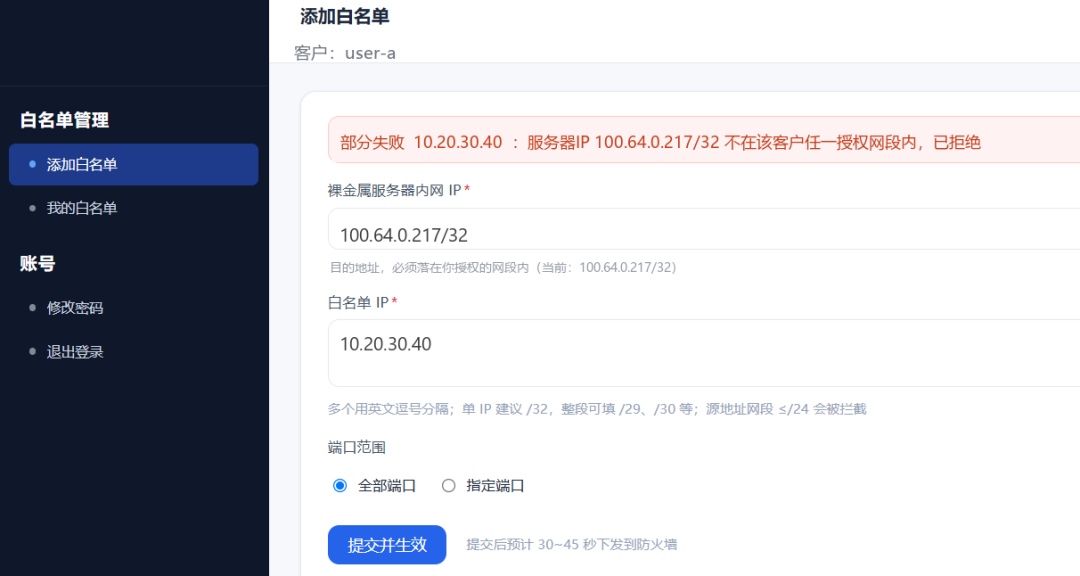
Task: Click the 账号 sidebar heading
Action: click(x=38, y=264)
